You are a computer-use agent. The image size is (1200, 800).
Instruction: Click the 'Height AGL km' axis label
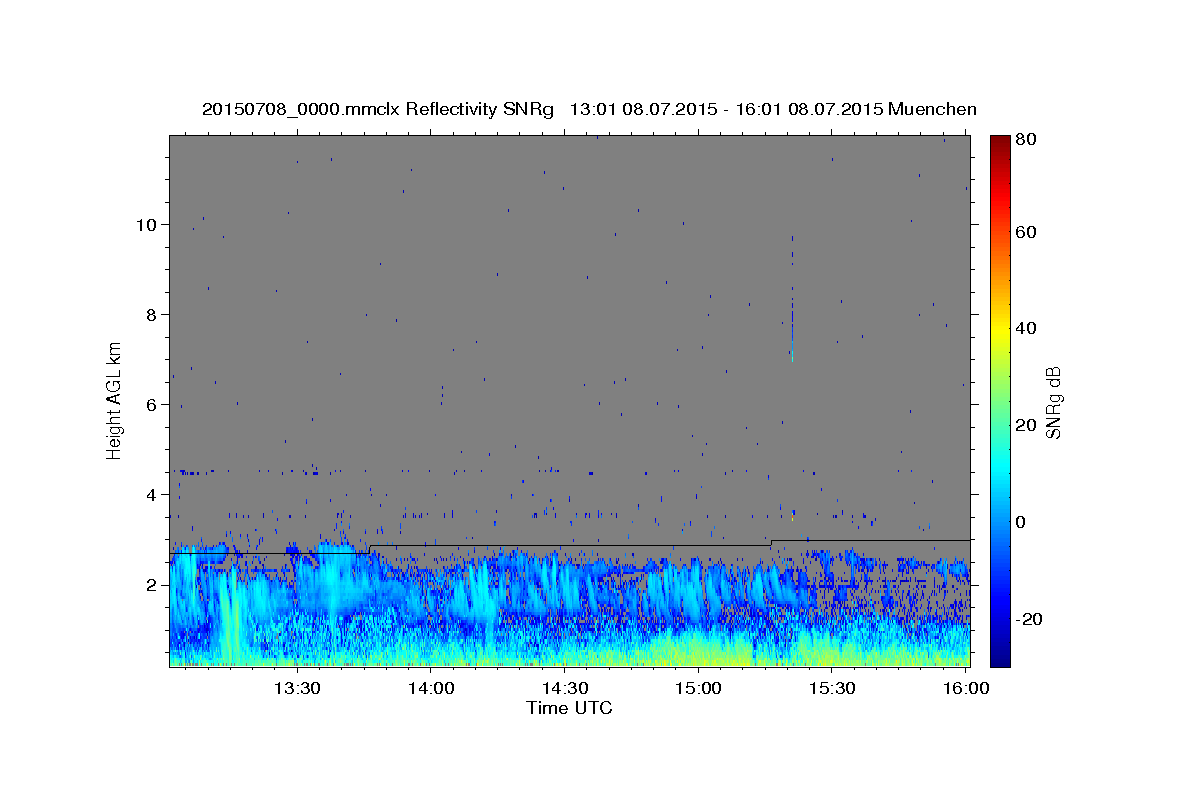tap(115, 400)
